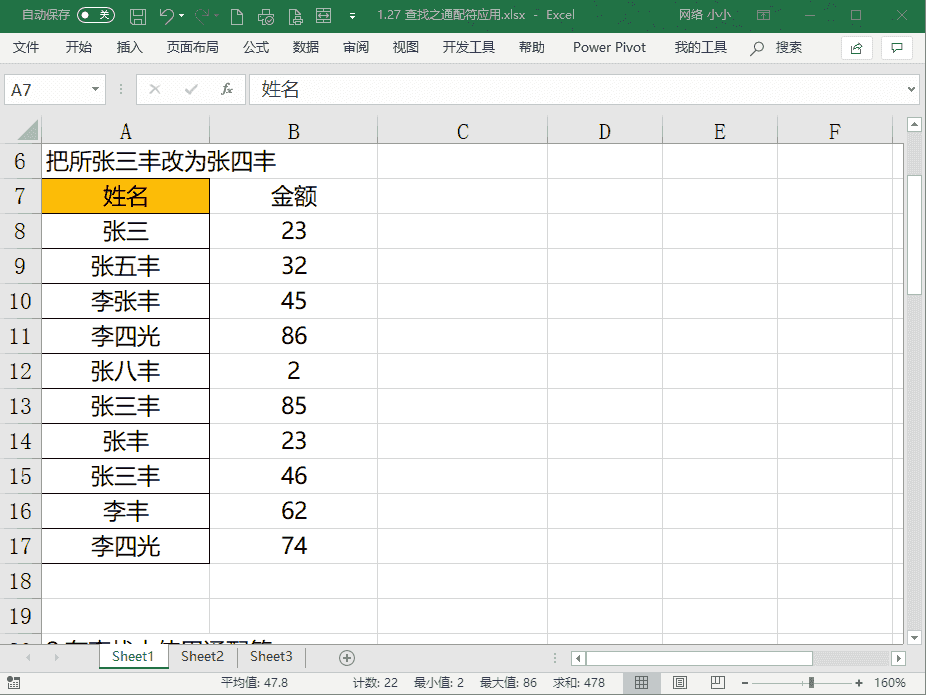Click the Ribbon Display Options icon
This screenshot has width=926, height=695.
764,15
